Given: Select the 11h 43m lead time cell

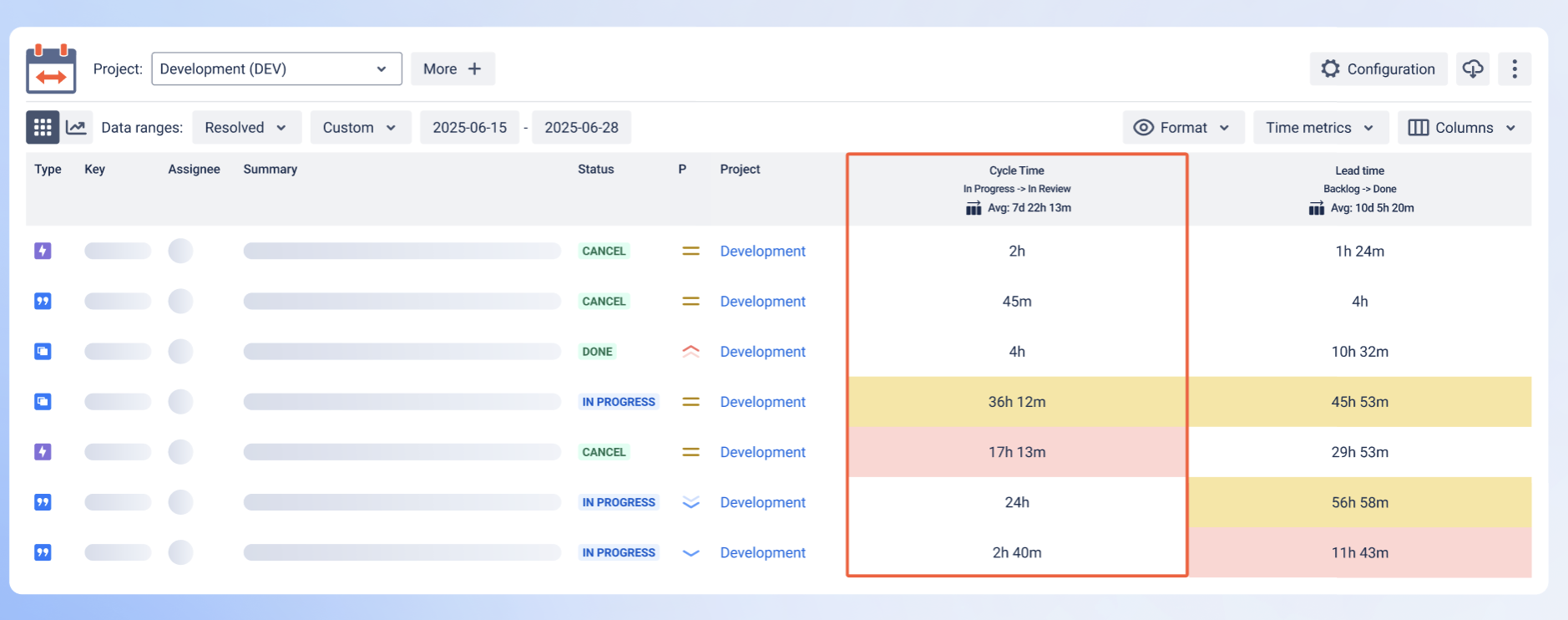Looking at the screenshot, I should click(x=1360, y=551).
